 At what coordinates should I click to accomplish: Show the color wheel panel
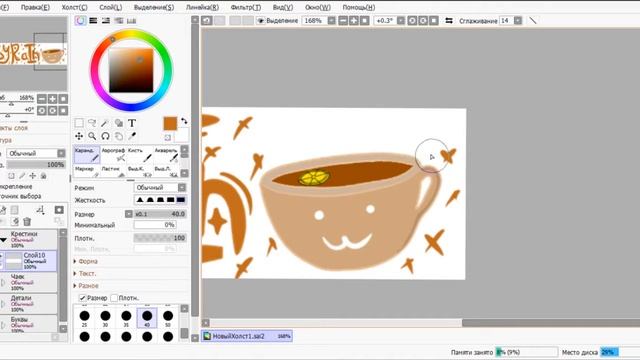(x=80, y=20)
